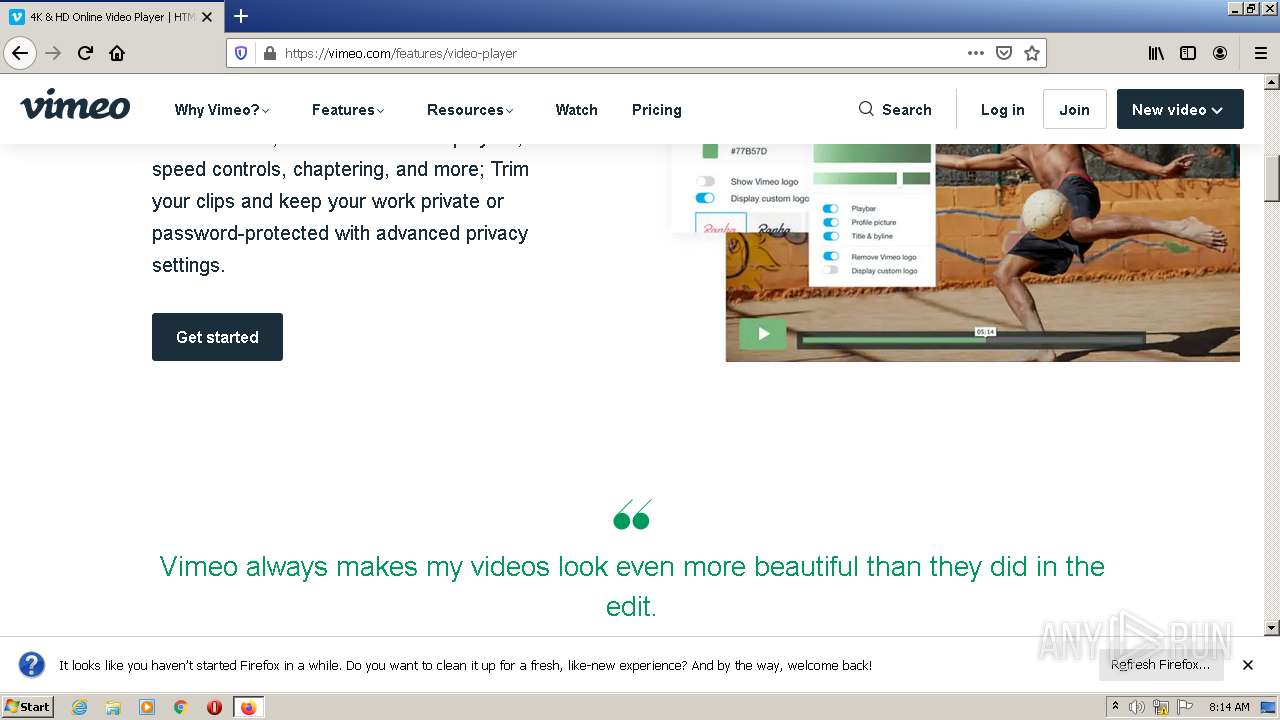
Task: Open the Pricing page
Action: pos(657,110)
